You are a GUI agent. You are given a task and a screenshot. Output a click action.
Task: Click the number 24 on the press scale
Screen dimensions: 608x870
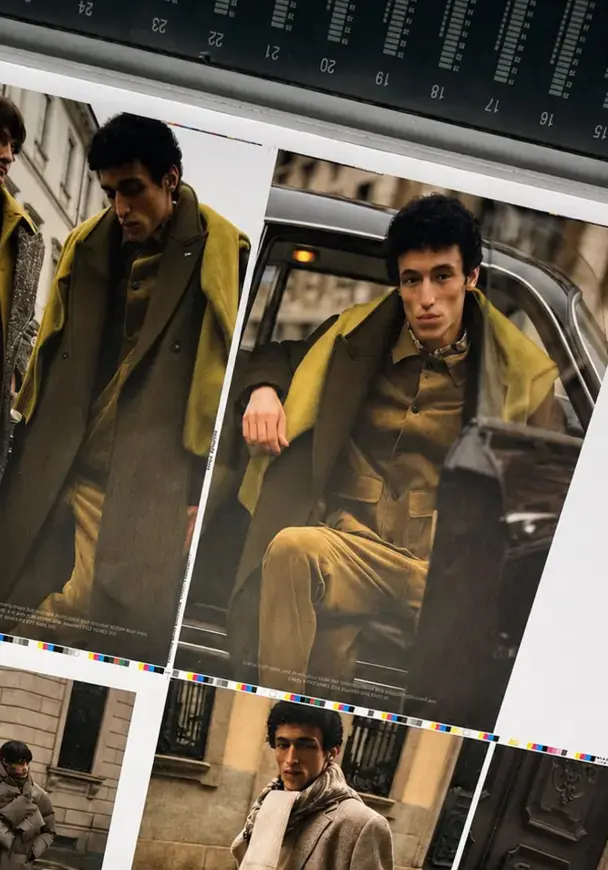85,7
